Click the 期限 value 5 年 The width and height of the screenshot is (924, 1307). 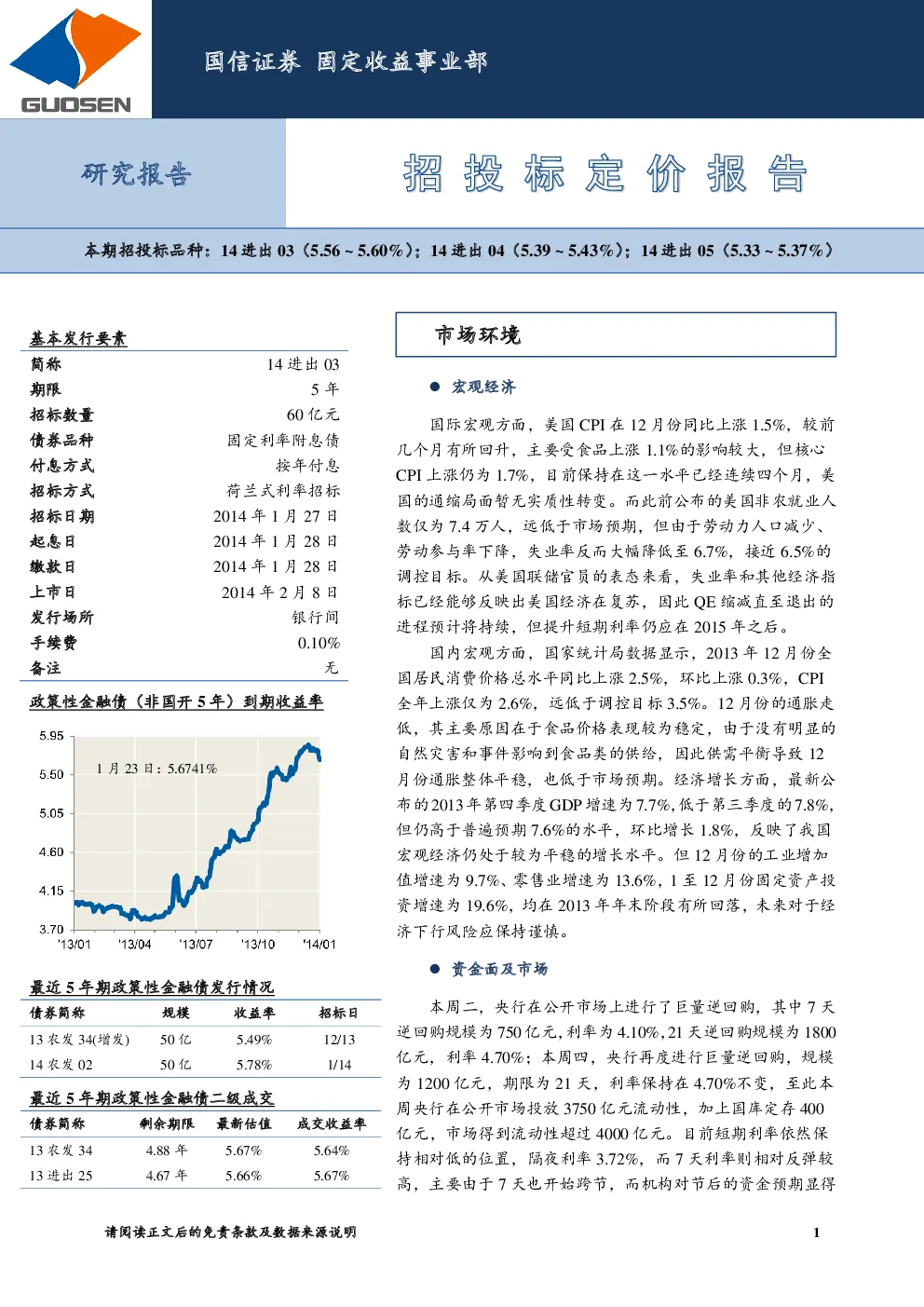(x=325, y=389)
